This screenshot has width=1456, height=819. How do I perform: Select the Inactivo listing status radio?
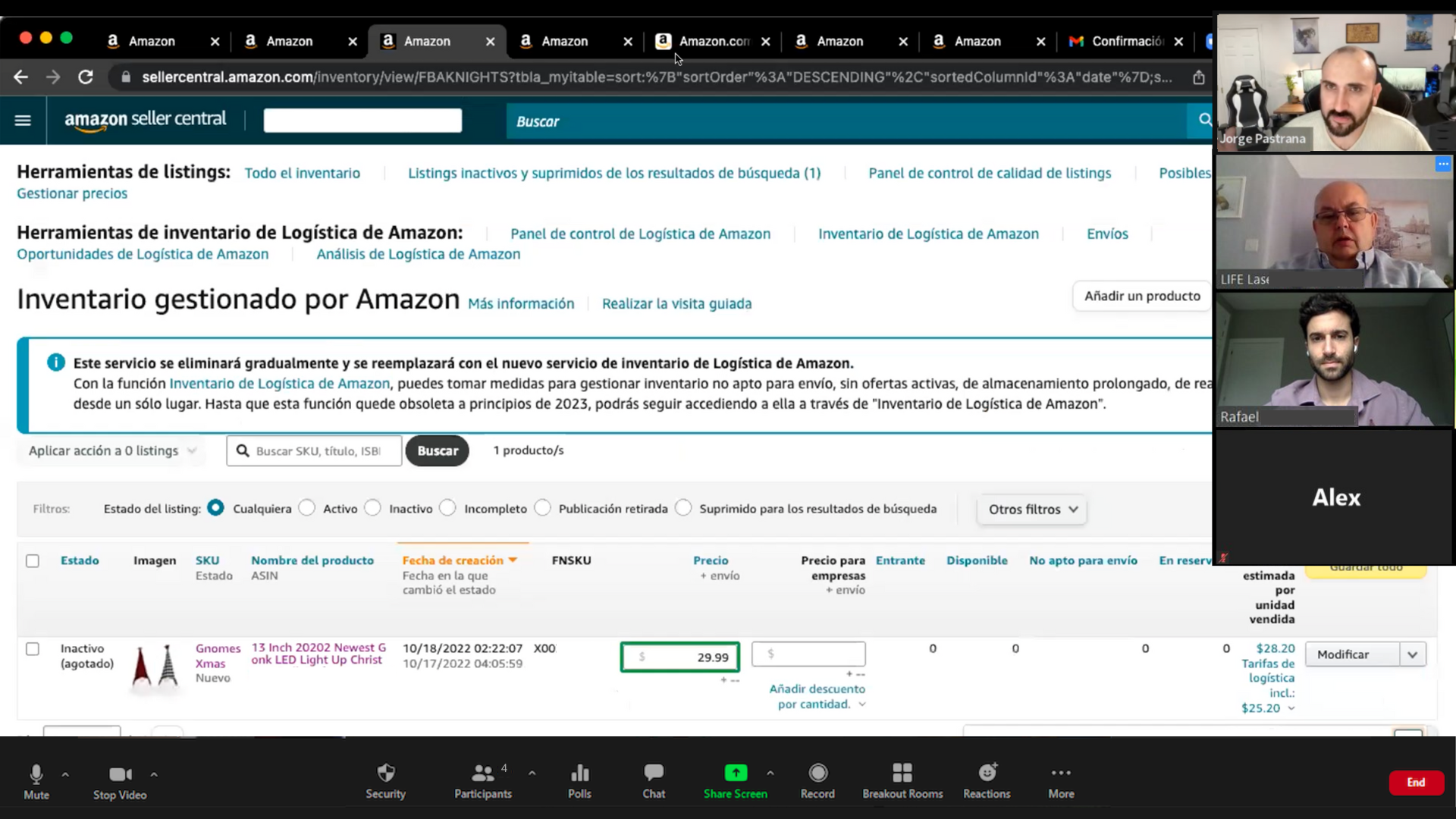tap(372, 508)
